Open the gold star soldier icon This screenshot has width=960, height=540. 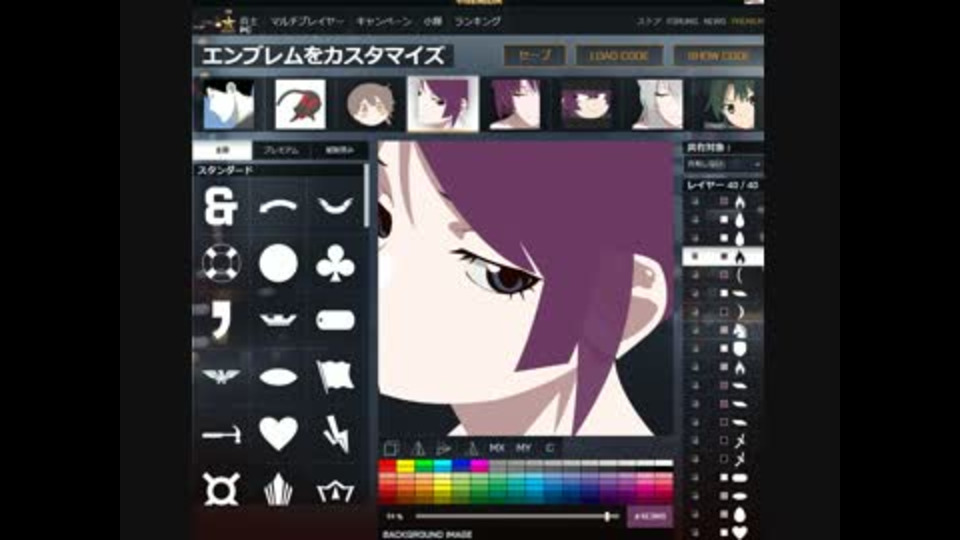click(227, 24)
